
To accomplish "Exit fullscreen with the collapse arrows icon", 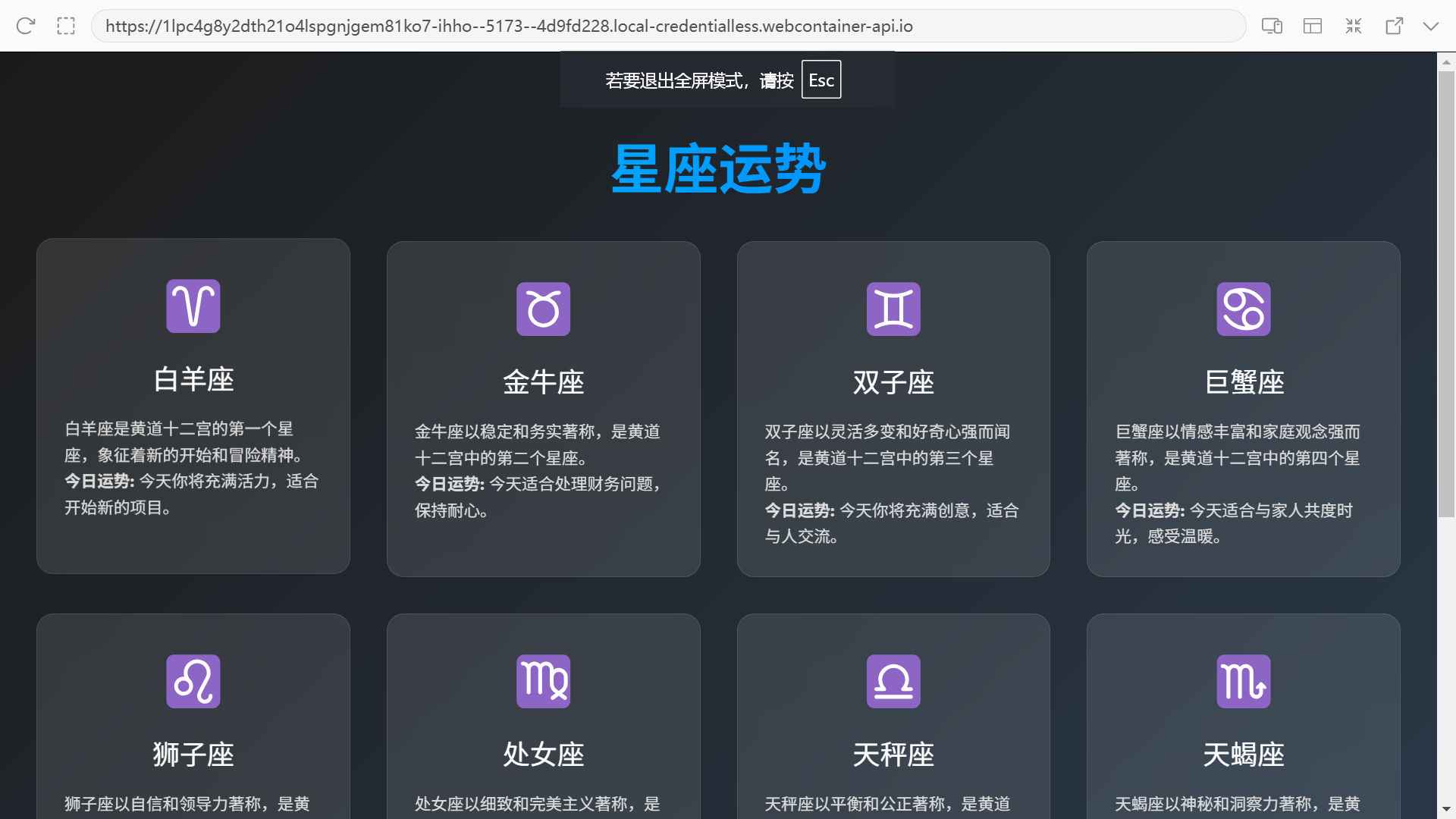I will pos(1354,26).
